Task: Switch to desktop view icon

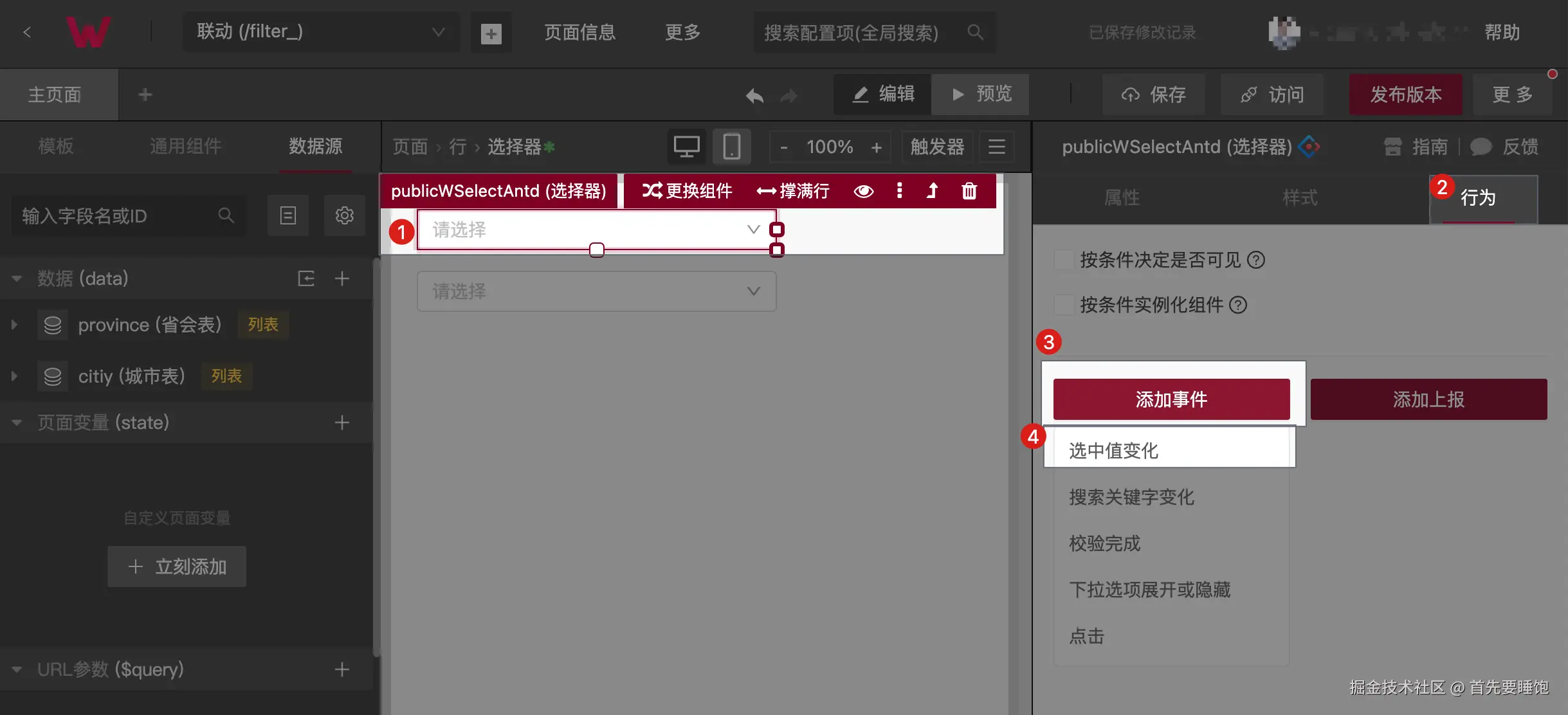Action: [x=686, y=147]
